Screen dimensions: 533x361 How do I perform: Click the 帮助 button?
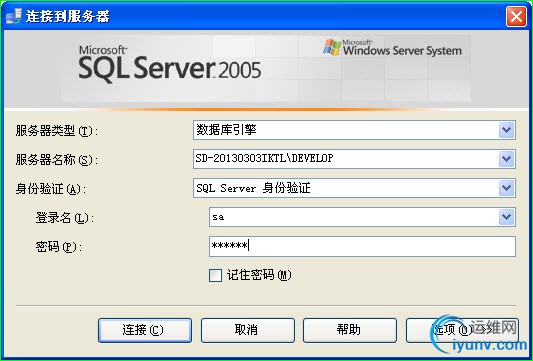click(350, 330)
